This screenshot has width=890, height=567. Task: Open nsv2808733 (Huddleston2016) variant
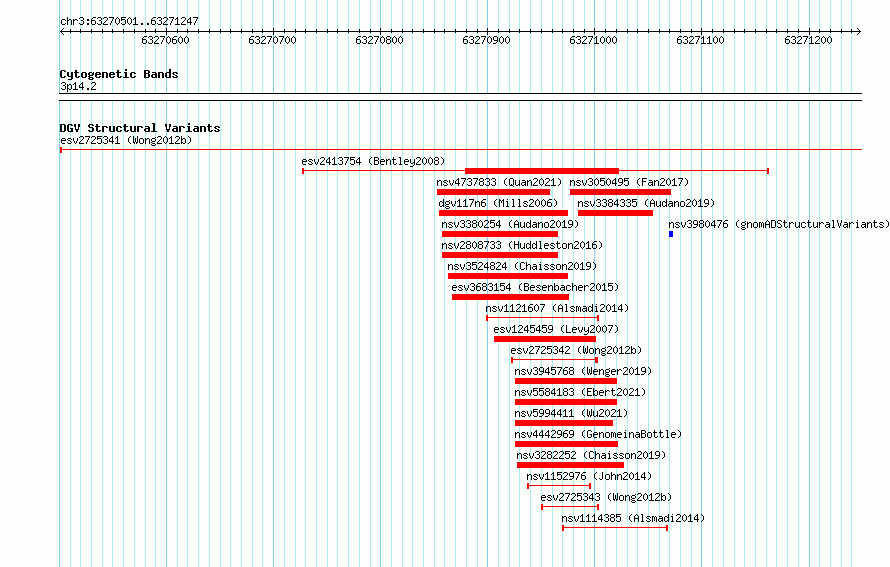click(x=522, y=245)
